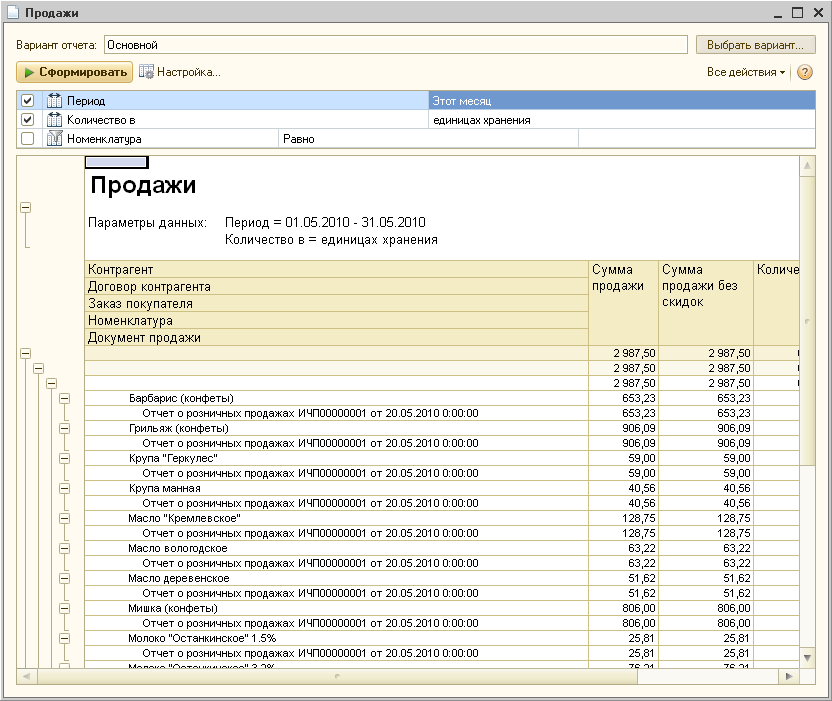This screenshot has width=832, height=701.
Task: Click the horizontal scrollbar thumb
Action: [x=337, y=676]
